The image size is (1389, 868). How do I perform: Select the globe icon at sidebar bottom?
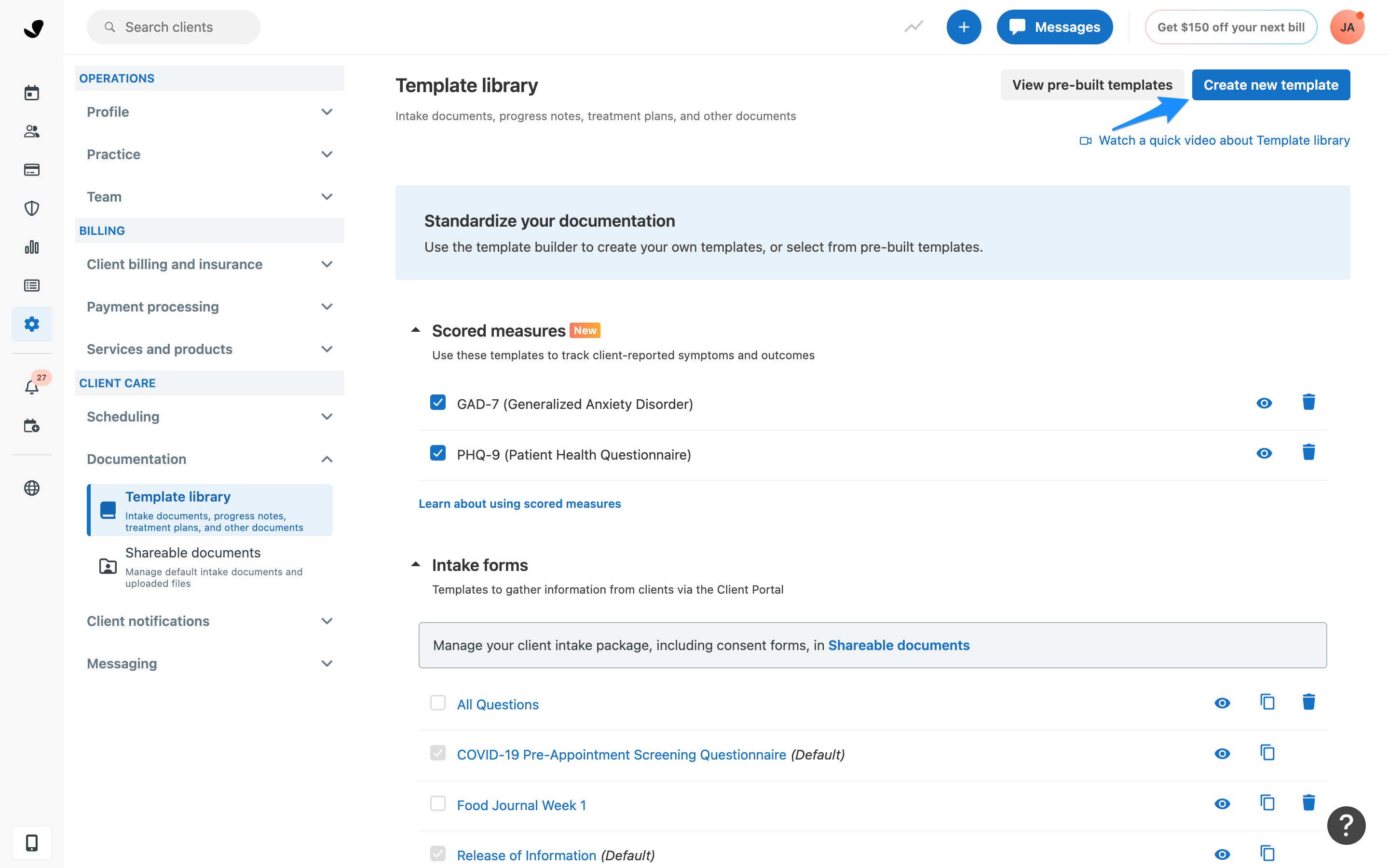pos(31,488)
